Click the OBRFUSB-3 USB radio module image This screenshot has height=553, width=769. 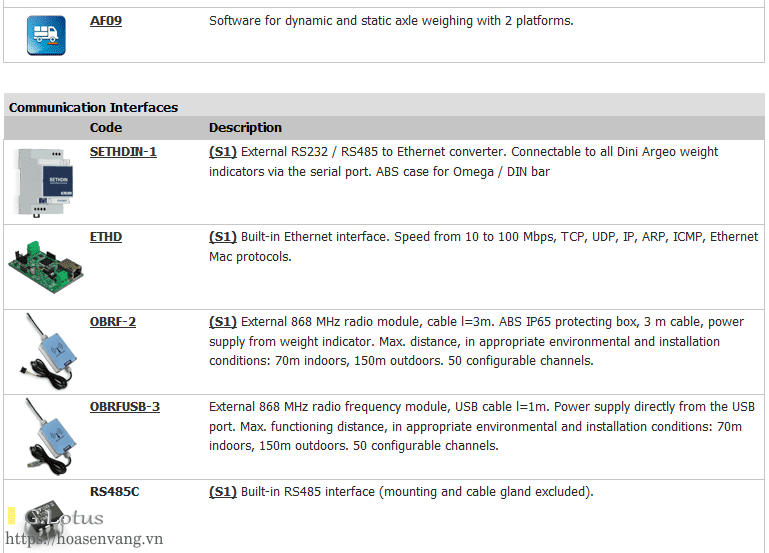44,436
